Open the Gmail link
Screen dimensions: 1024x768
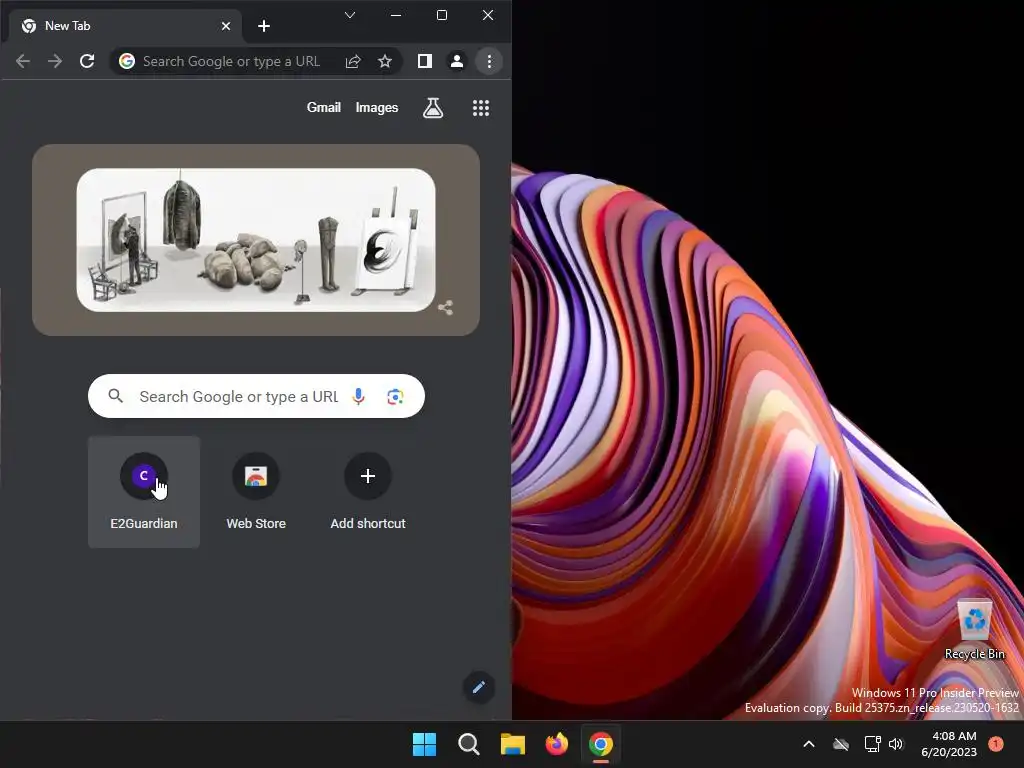point(324,108)
